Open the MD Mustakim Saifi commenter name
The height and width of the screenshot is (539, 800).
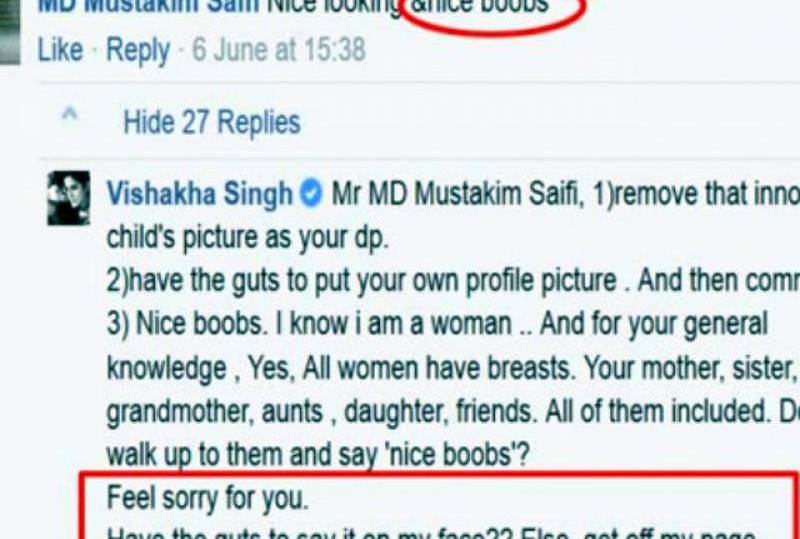[148, 7]
